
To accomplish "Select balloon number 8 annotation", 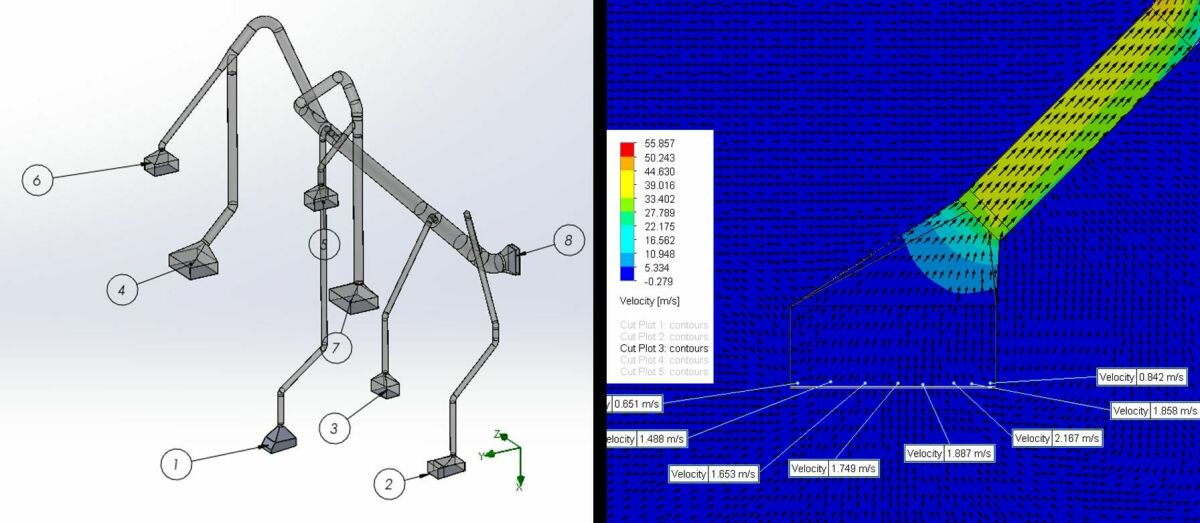I will (x=568, y=241).
